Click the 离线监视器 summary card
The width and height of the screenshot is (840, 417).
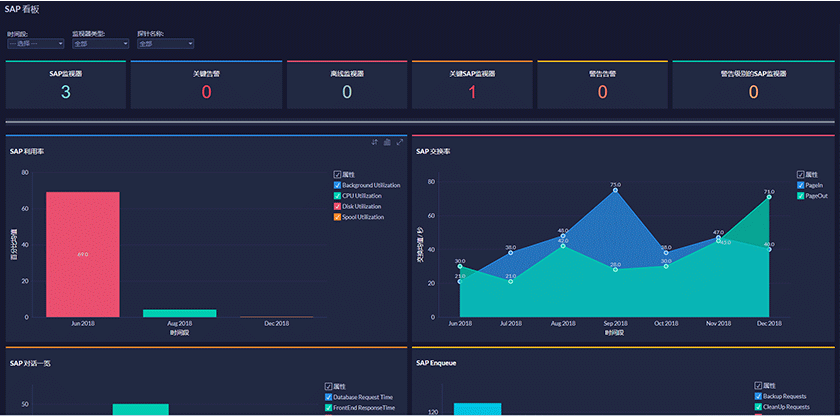point(347,85)
